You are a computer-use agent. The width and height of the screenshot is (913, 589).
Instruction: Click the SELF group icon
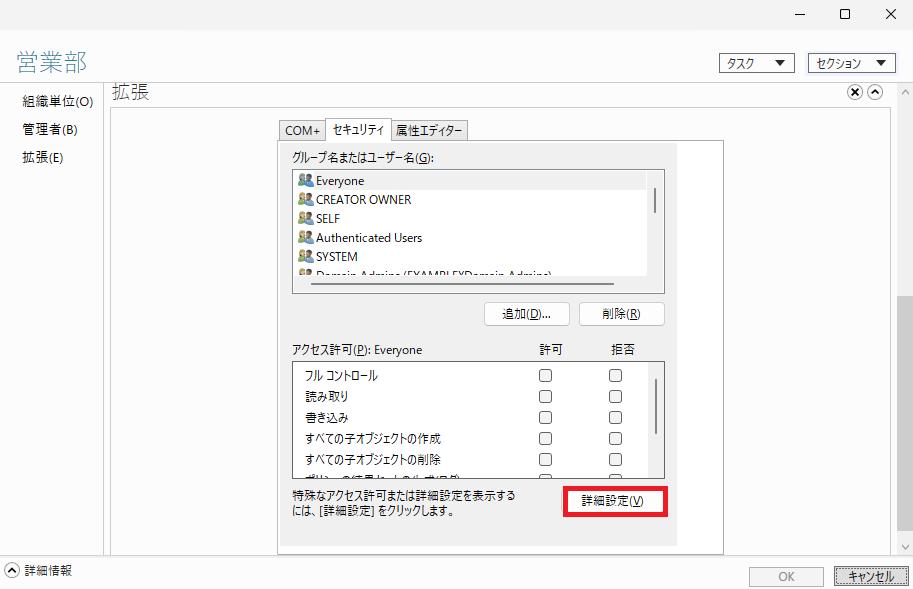(x=306, y=218)
